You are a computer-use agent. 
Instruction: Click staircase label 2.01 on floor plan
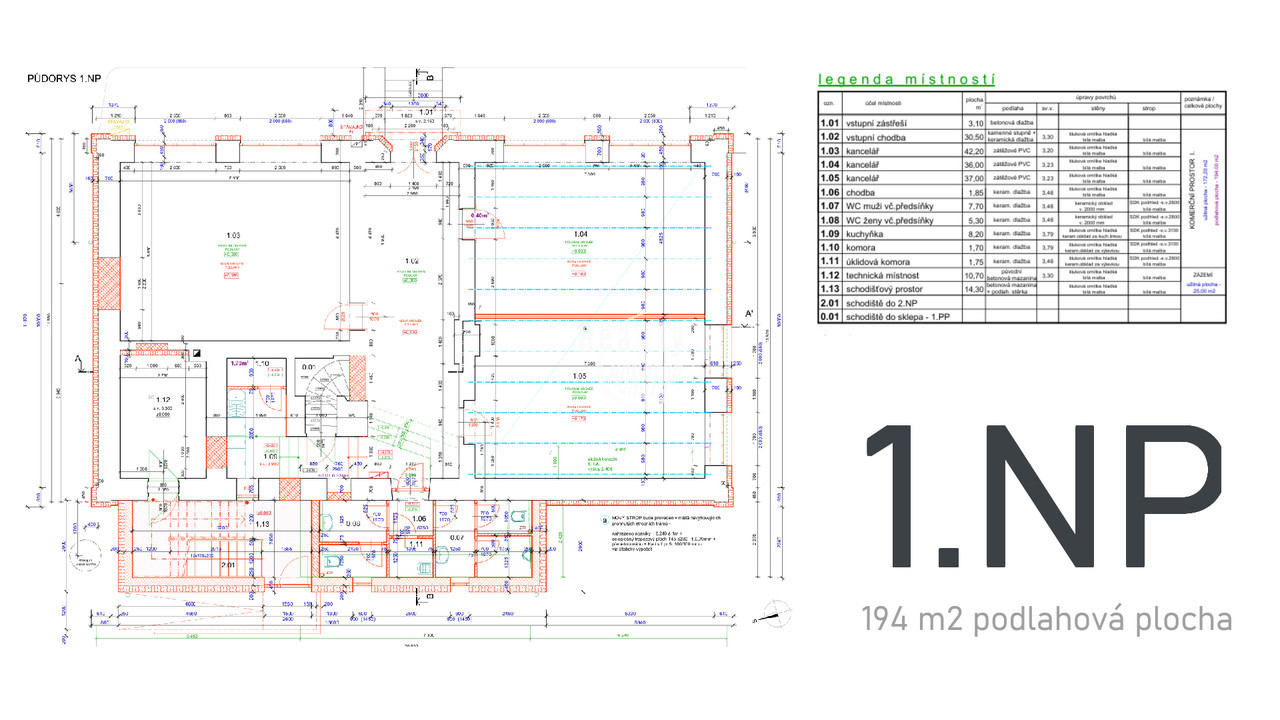pos(228,564)
